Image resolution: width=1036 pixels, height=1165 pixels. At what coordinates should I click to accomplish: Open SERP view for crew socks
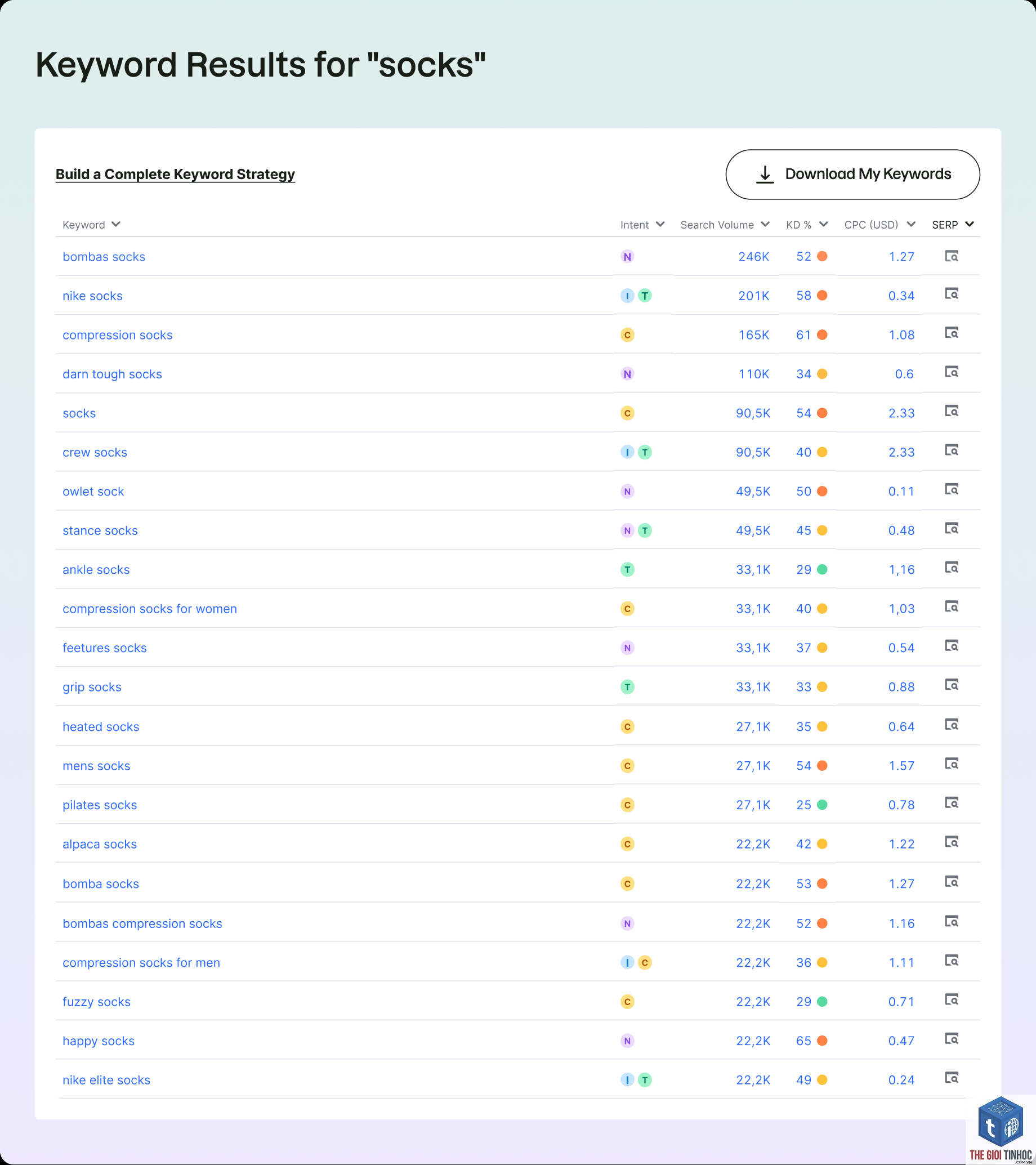point(951,450)
